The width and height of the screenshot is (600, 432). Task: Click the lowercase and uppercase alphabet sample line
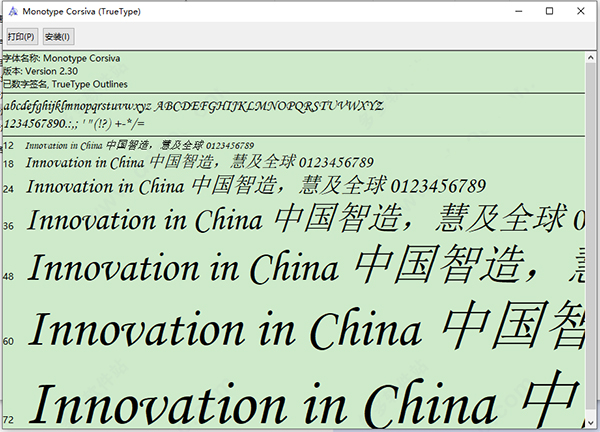click(193, 106)
